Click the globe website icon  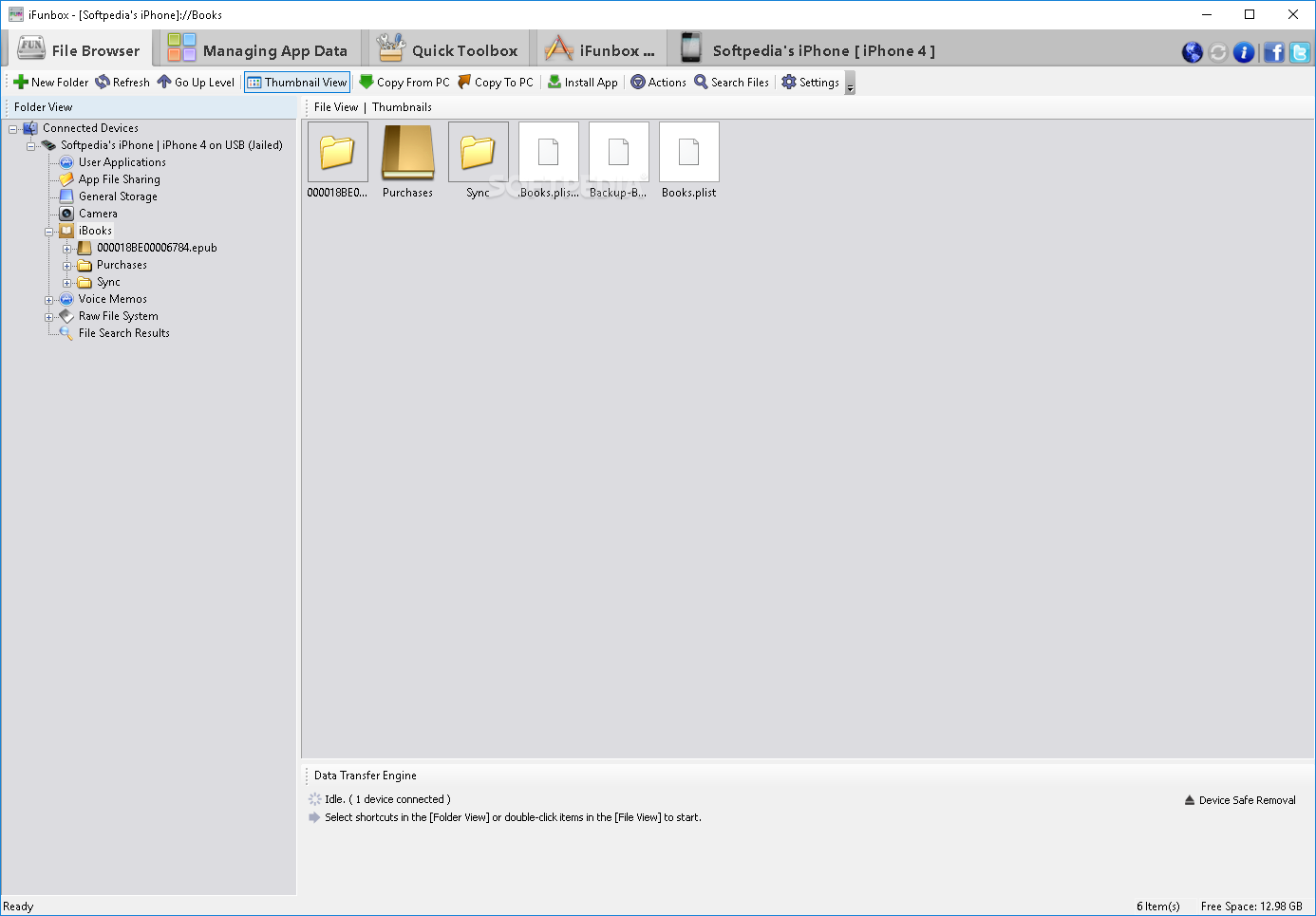[x=1193, y=52]
